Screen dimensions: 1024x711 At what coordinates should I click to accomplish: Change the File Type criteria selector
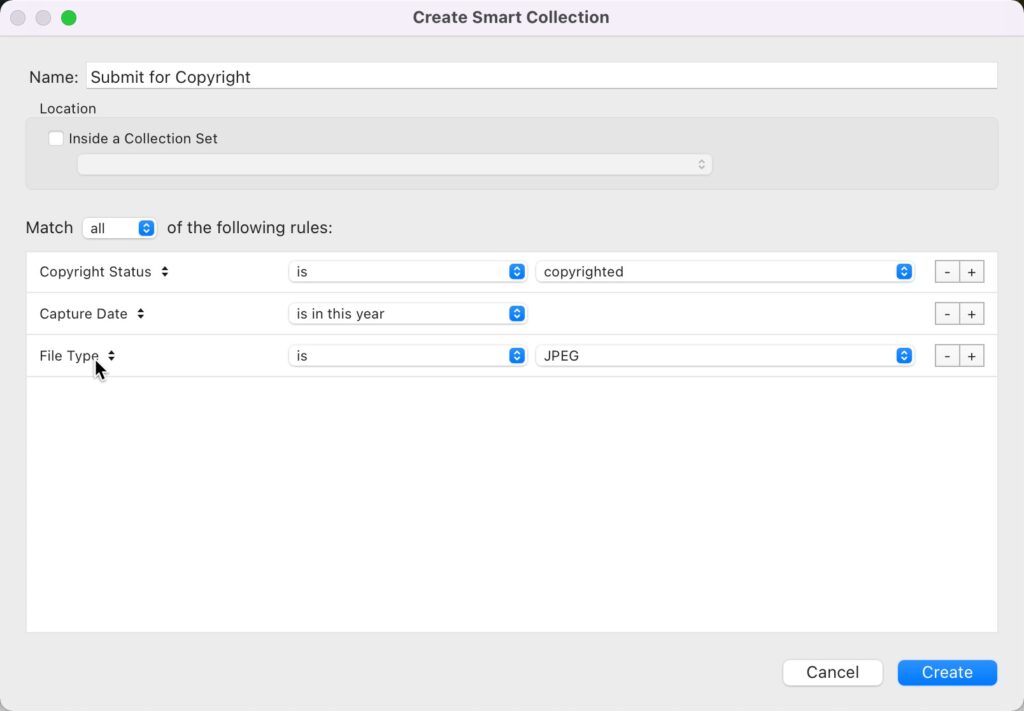point(77,356)
